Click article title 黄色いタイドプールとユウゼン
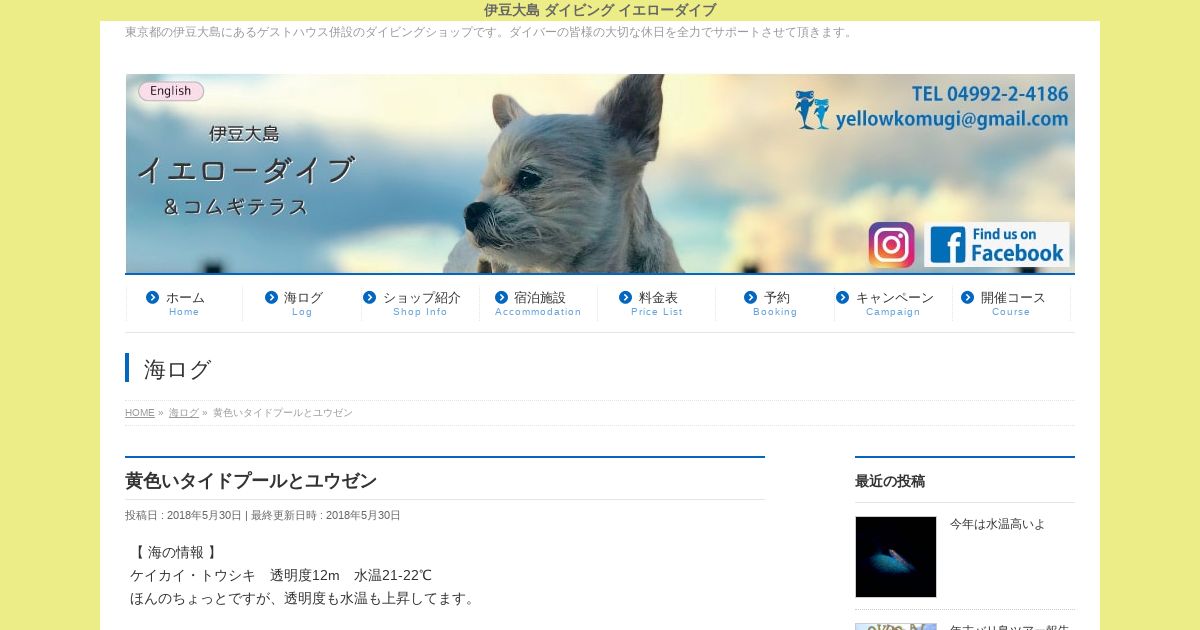The height and width of the screenshot is (630, 1200). coord(251,481)
